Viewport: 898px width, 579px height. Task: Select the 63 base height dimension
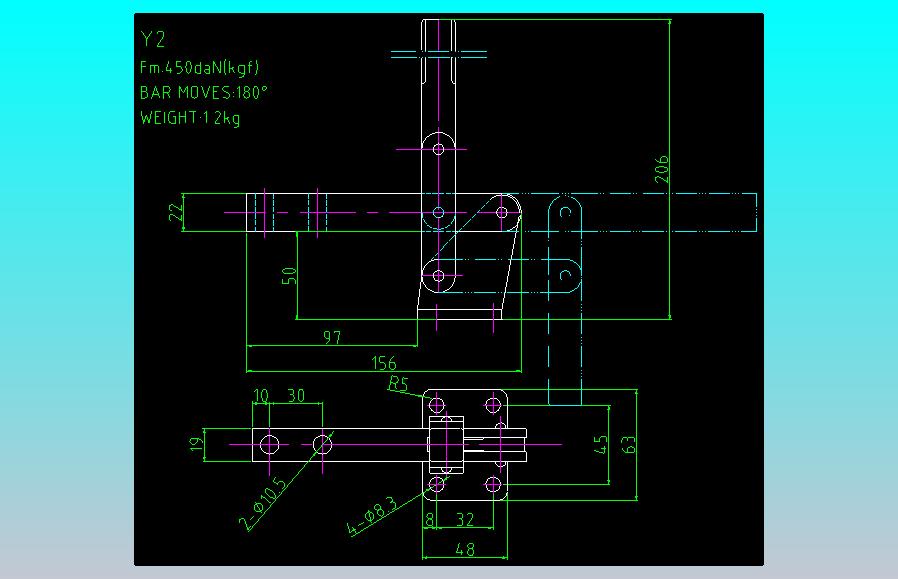628,444
